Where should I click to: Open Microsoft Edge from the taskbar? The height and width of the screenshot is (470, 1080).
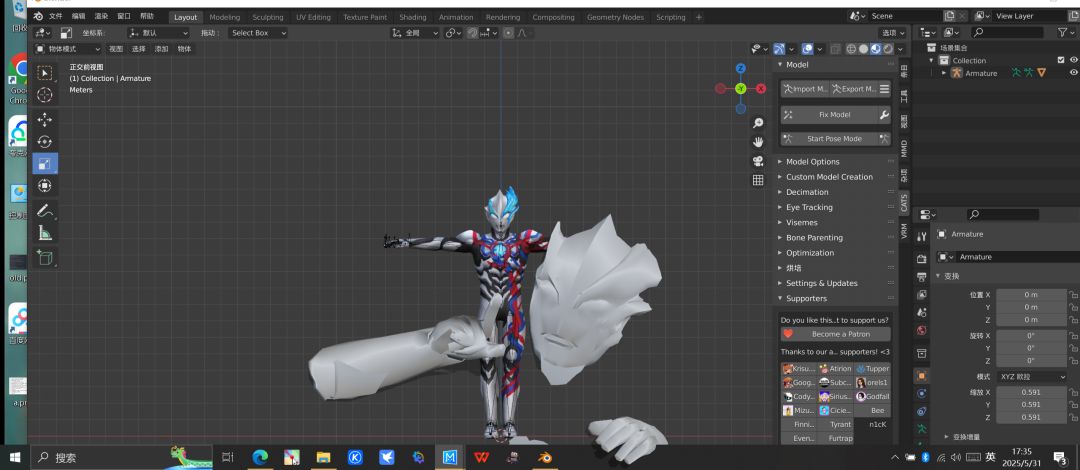[x=260, y=457]
